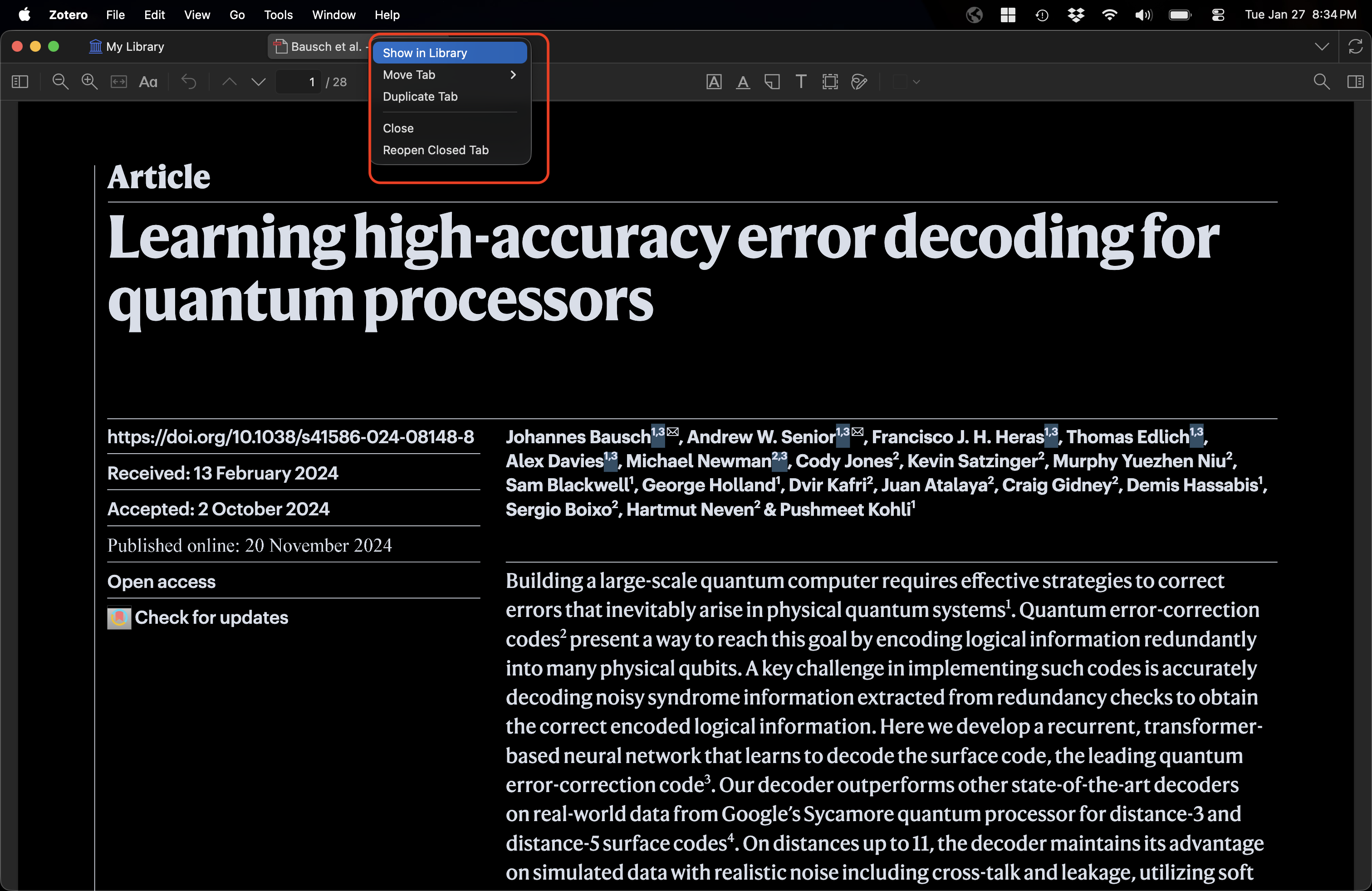
Task: Select the eraser tool icon
Action: 859,82
